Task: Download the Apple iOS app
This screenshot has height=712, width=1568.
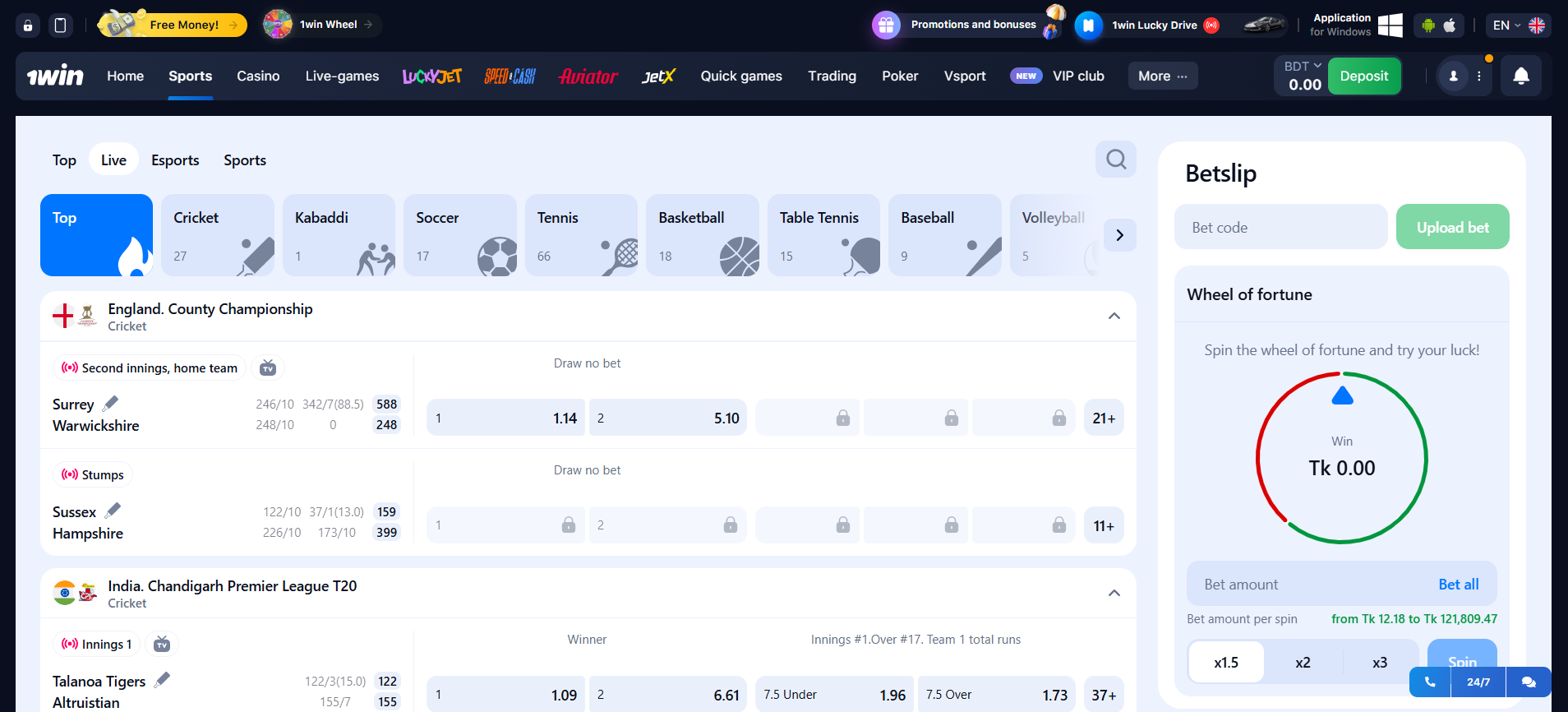Action: pos(1450,25)
